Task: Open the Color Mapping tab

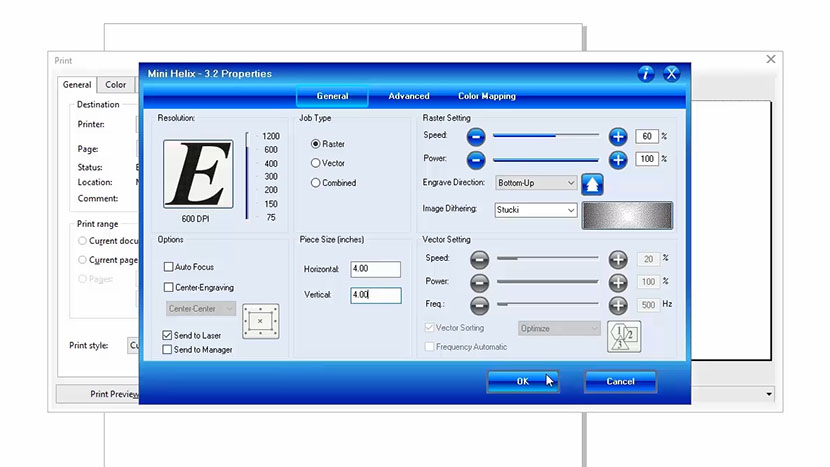Action: coord(487,97)
